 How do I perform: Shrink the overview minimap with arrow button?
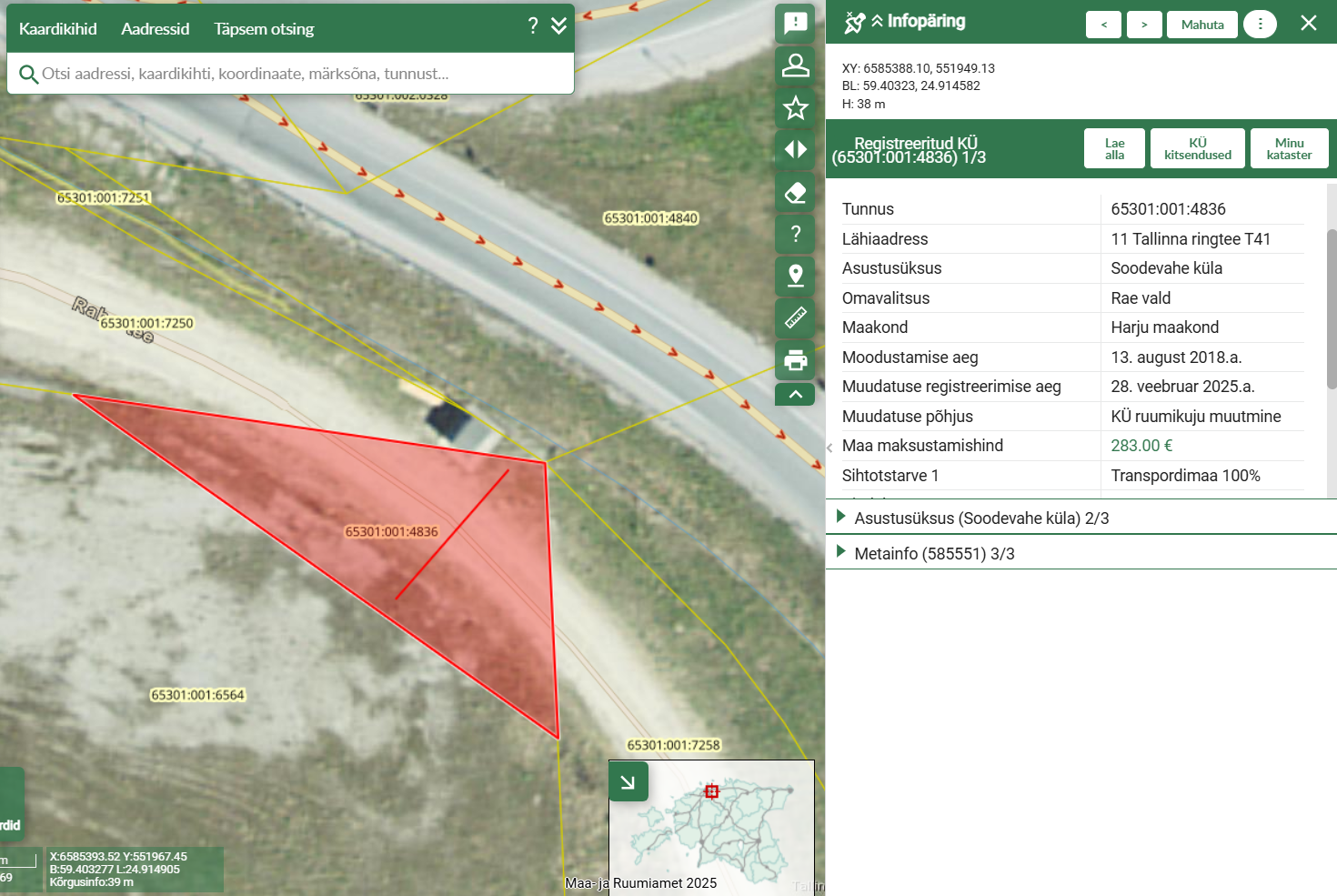pos(628,782)
